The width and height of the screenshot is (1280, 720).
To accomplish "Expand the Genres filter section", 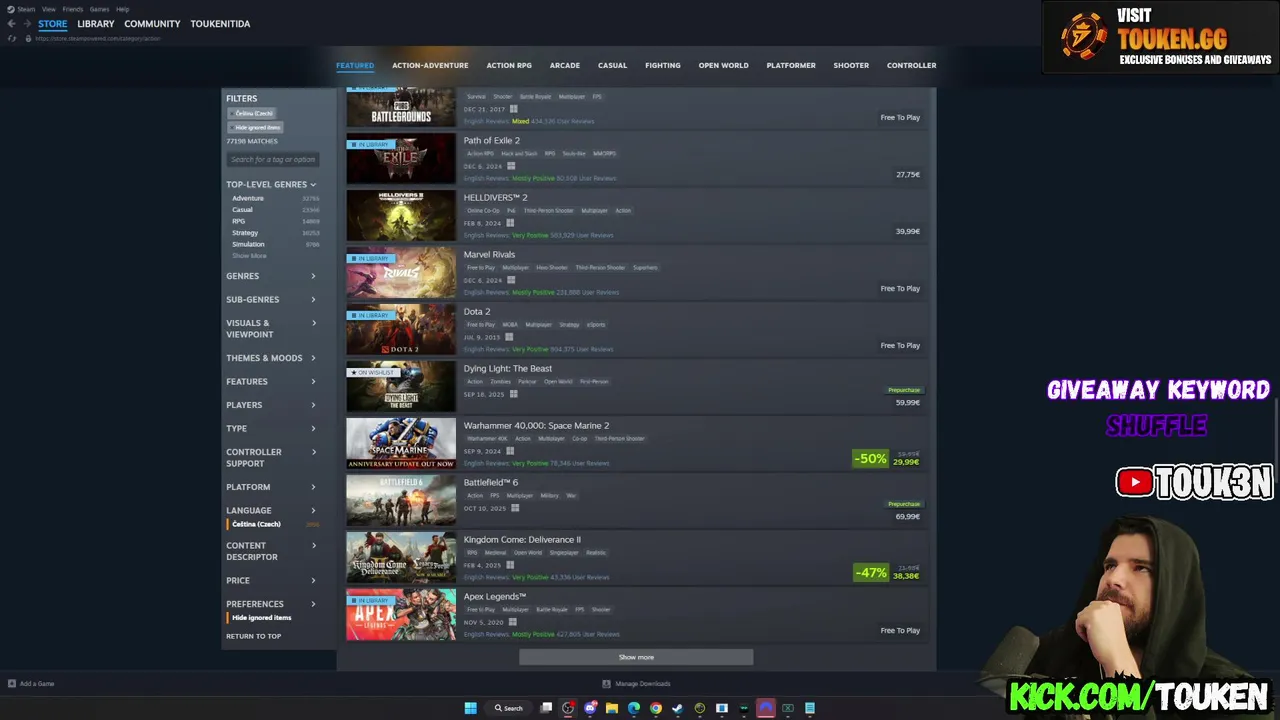I will click(x=271, y=276).
